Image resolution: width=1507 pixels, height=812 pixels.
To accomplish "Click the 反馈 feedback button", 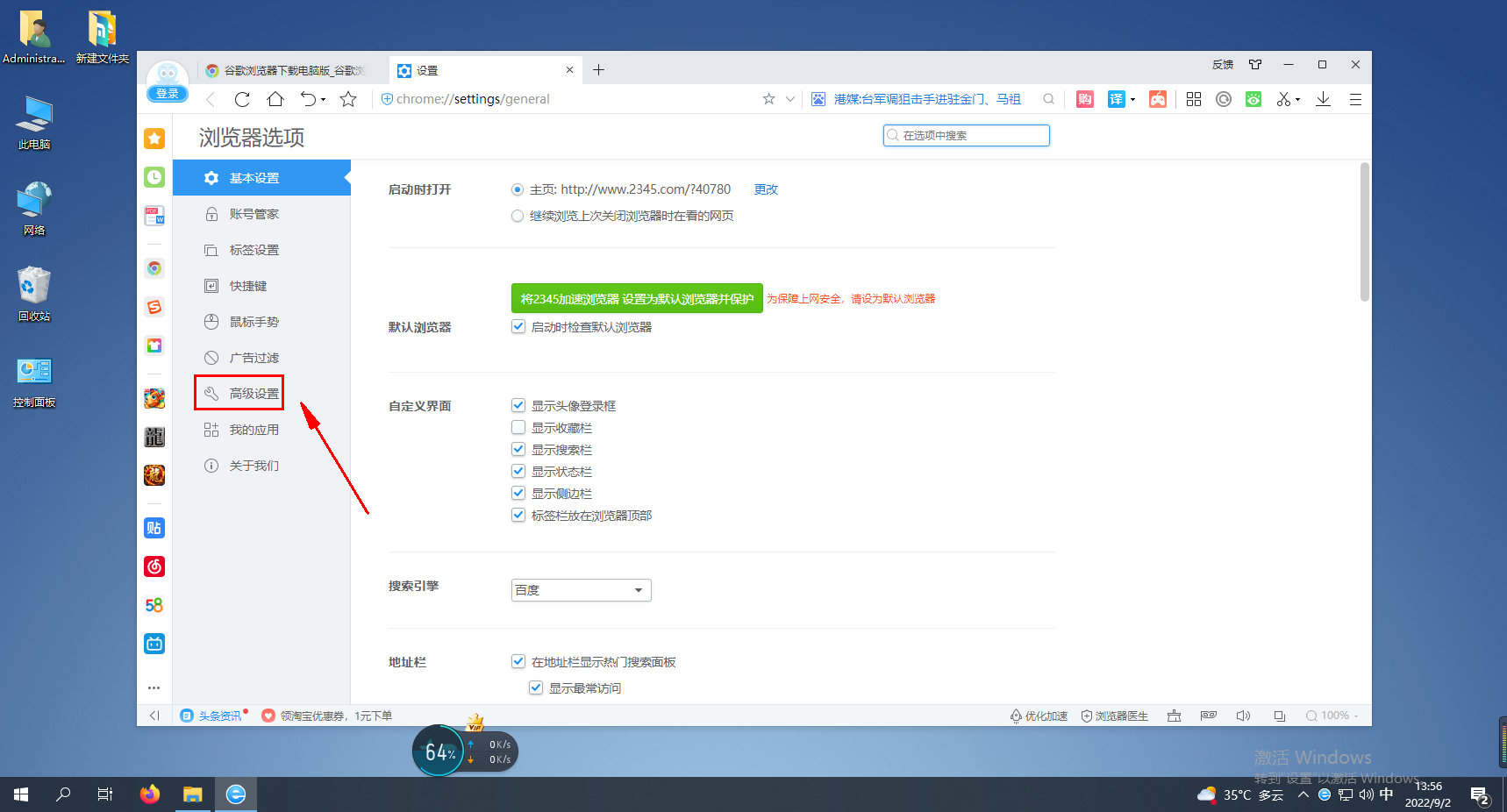I will point(1223,65).
